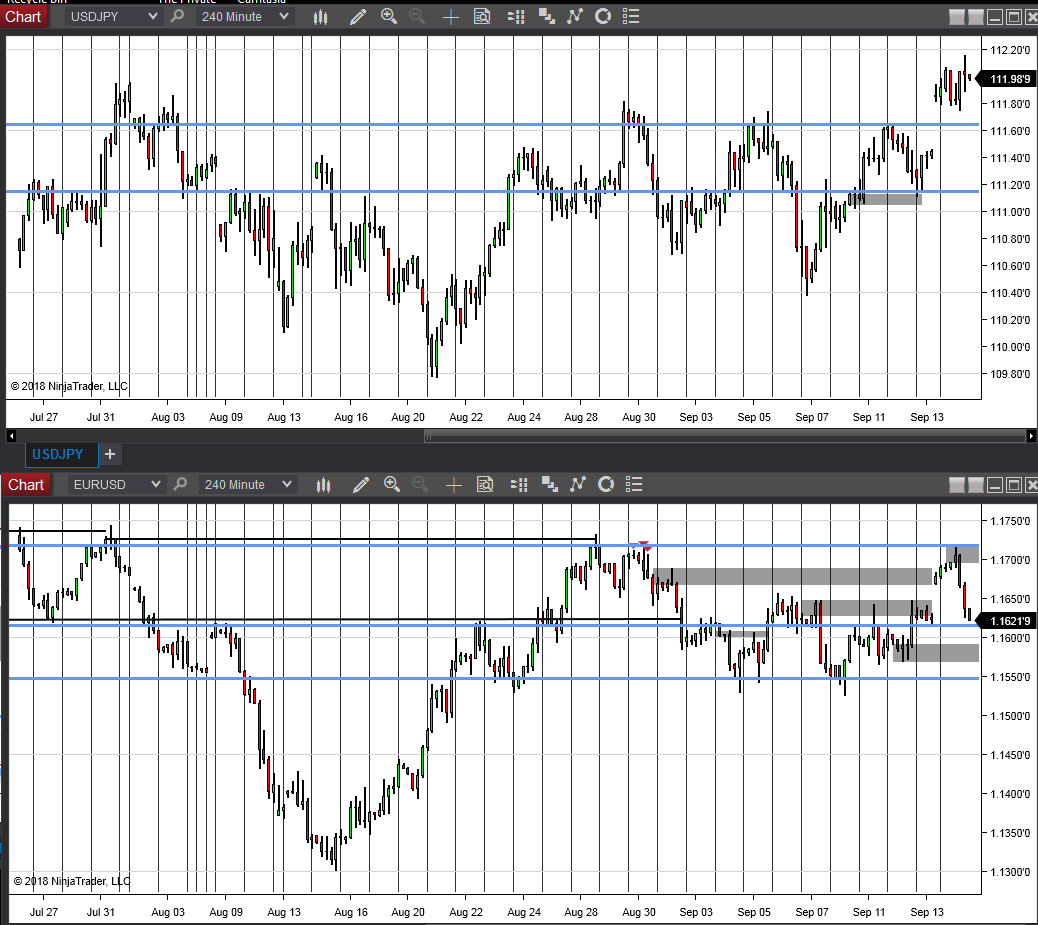The image size is (1038, 925).
Task: Click 109.80'0 label on USDJPY price axis
Action: [1010, 373]
